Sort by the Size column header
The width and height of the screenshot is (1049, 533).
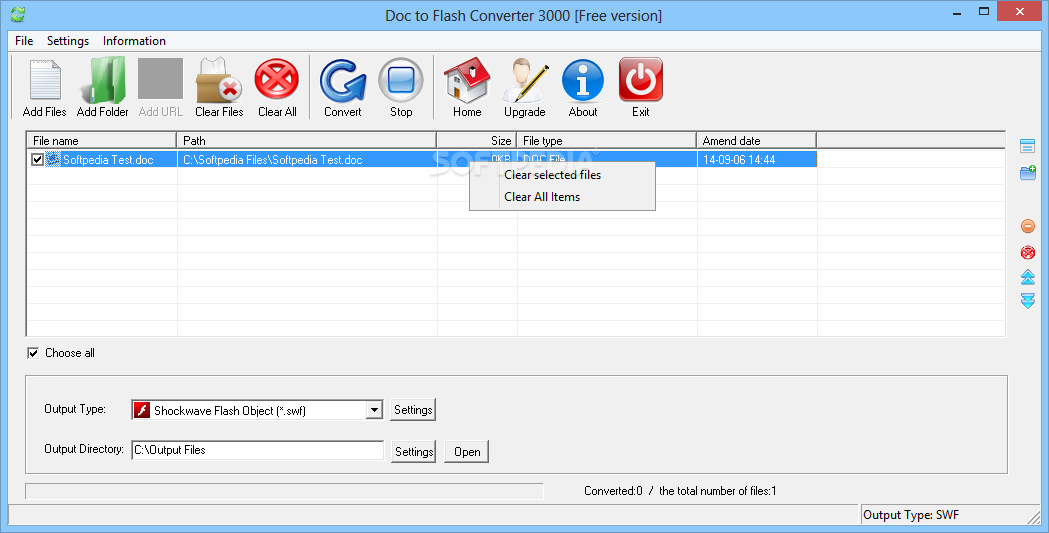(x=476, y=140)
